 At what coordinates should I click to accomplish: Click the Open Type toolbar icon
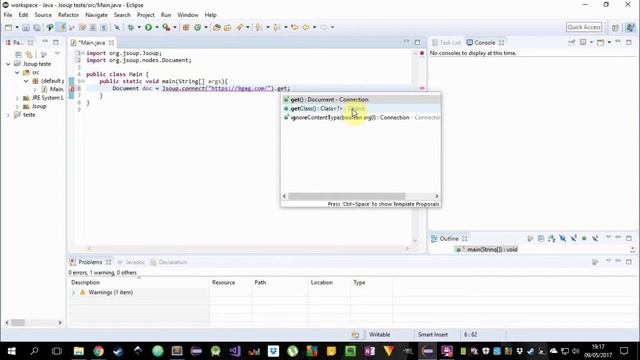click(x=217, y=27)
